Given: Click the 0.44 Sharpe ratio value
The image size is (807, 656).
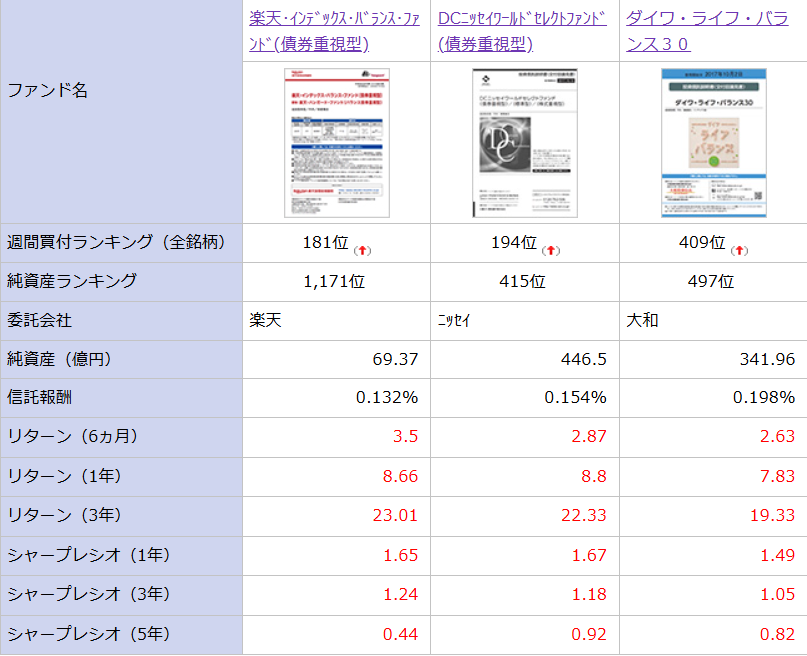Looking at the screenshot, I should pos(400,634).
